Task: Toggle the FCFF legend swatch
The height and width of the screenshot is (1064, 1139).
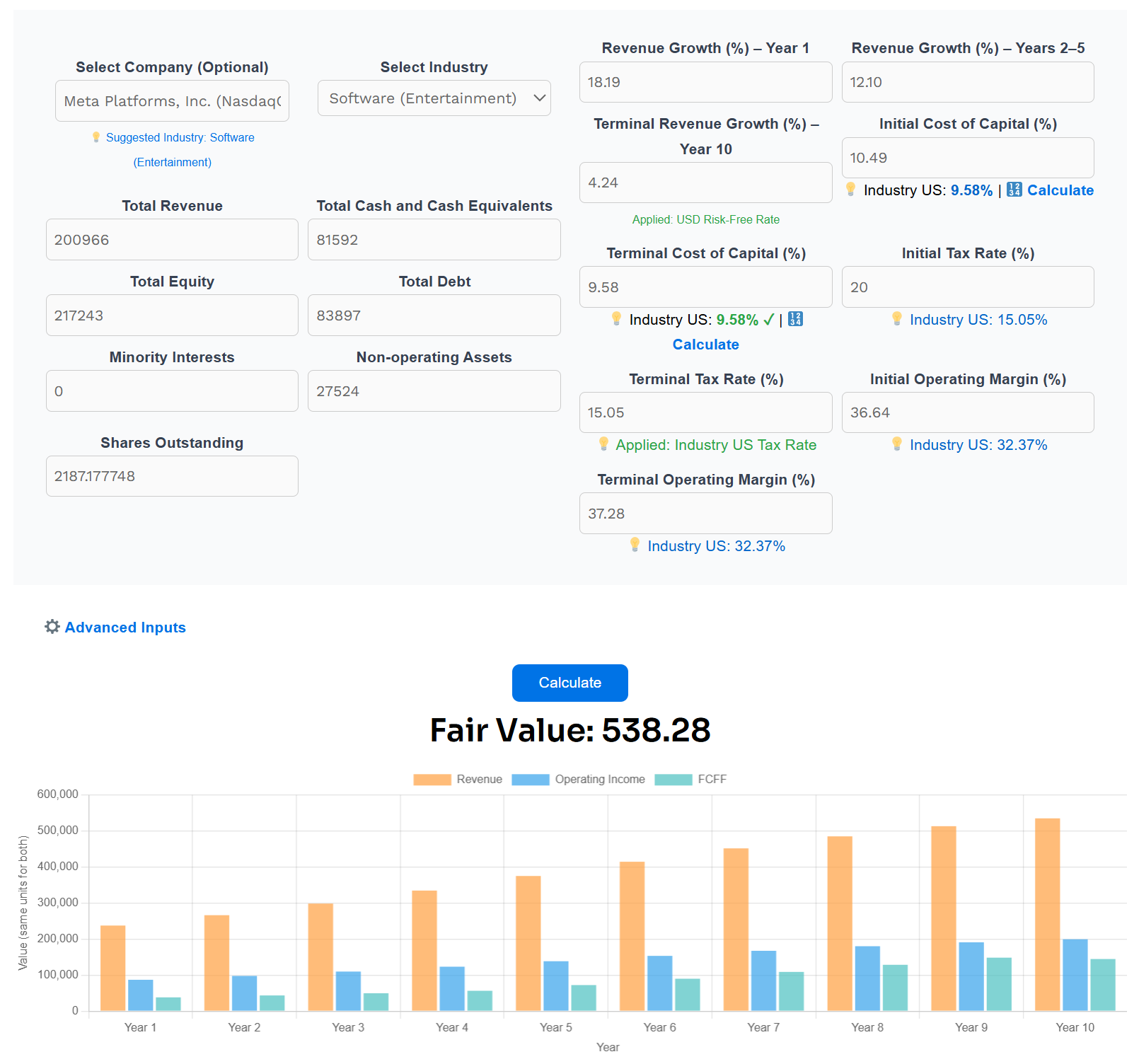Action: (x=673, y=780)
